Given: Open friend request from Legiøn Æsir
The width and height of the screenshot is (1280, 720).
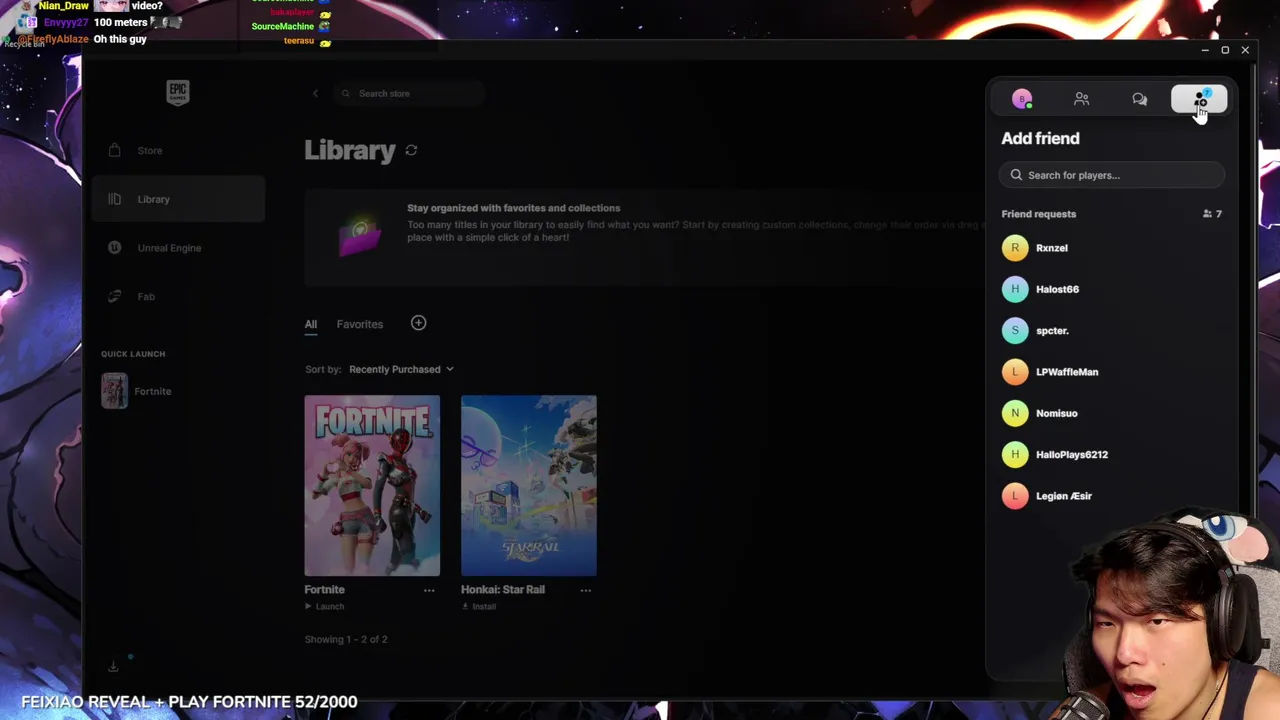Looking at the screenshot, I should [x=1112, y=496].
